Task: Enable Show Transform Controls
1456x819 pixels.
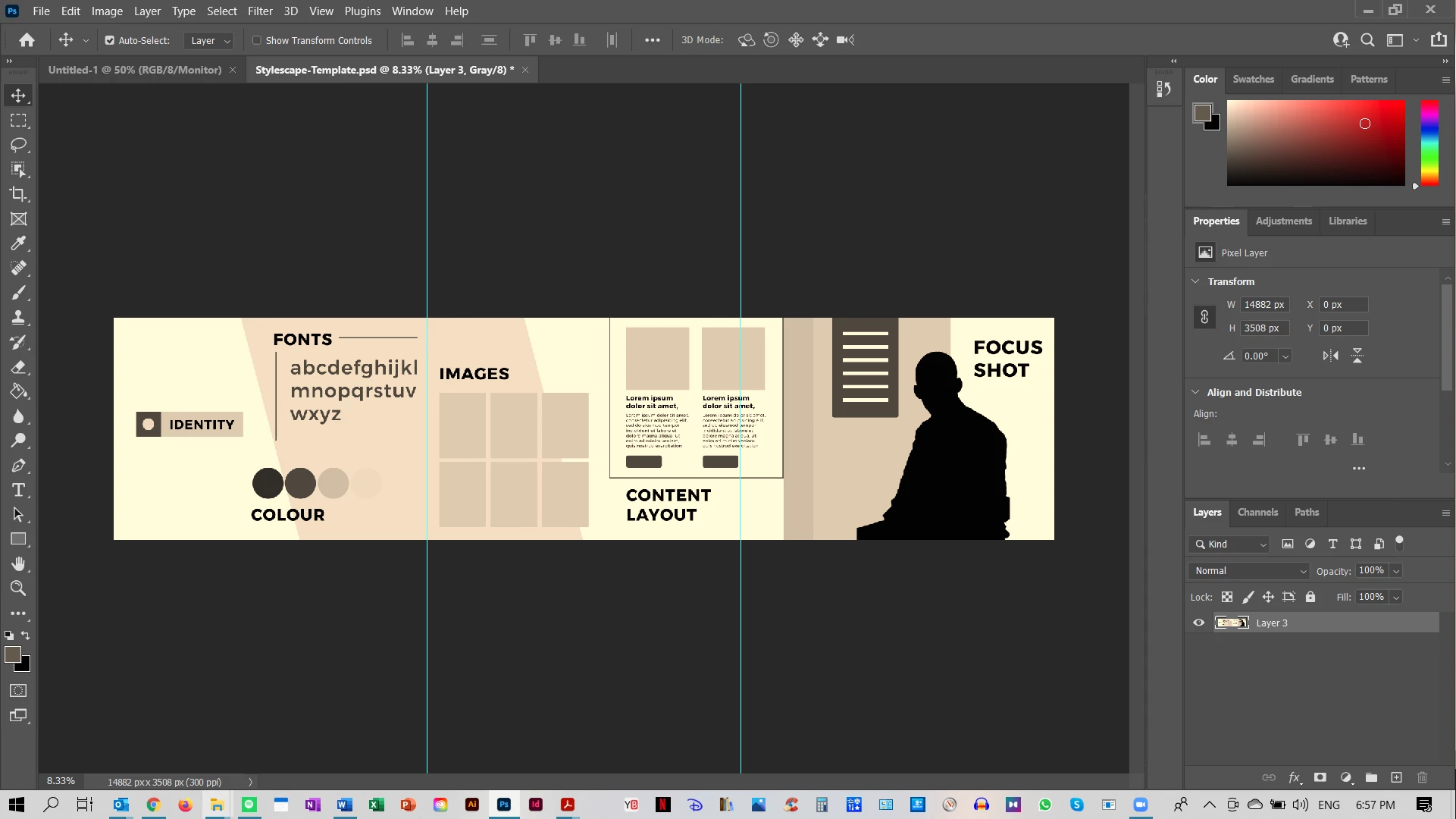Action: [x=257, y=40]
